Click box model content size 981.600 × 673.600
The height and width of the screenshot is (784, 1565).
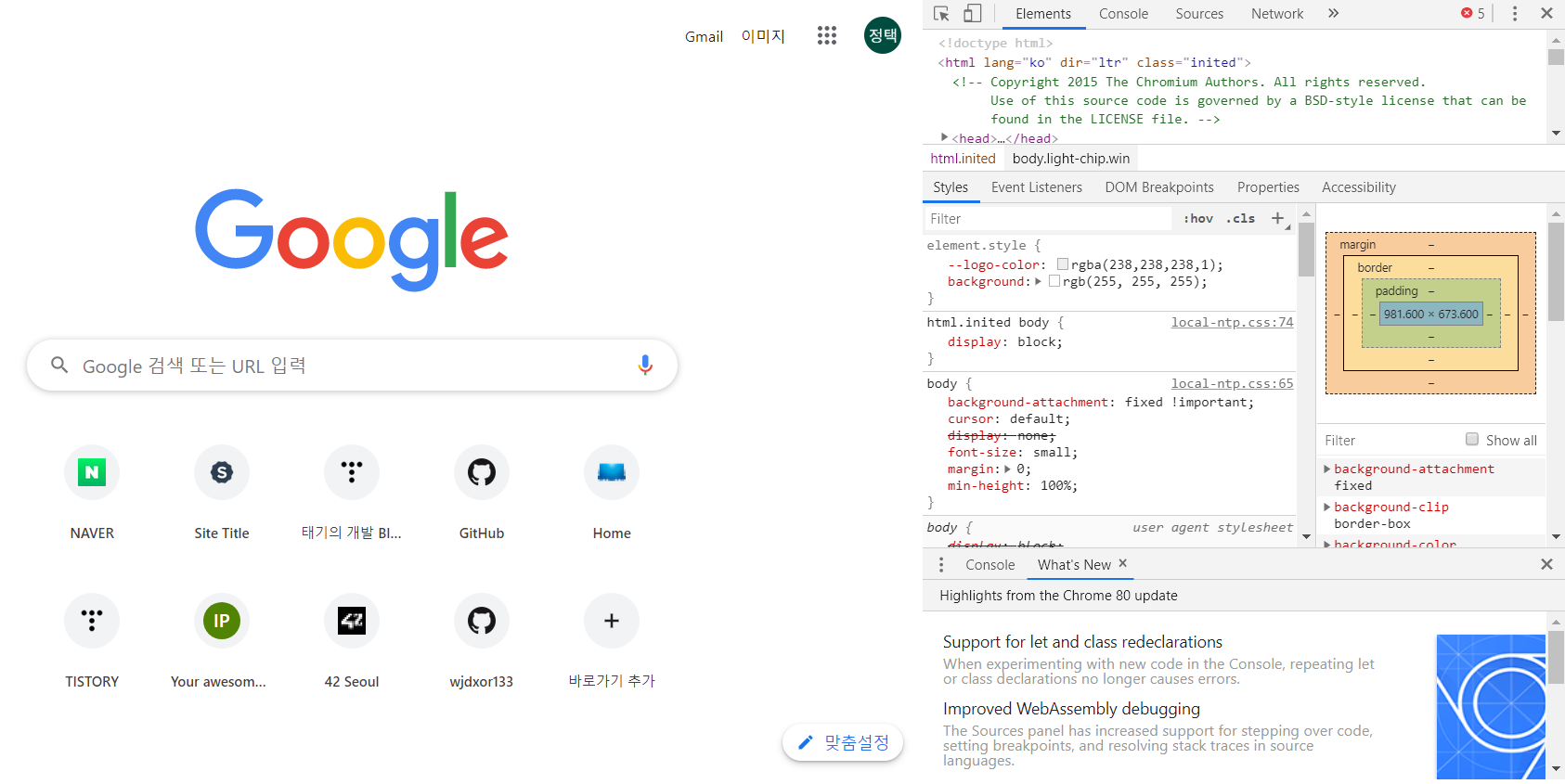click(1430, 314)
